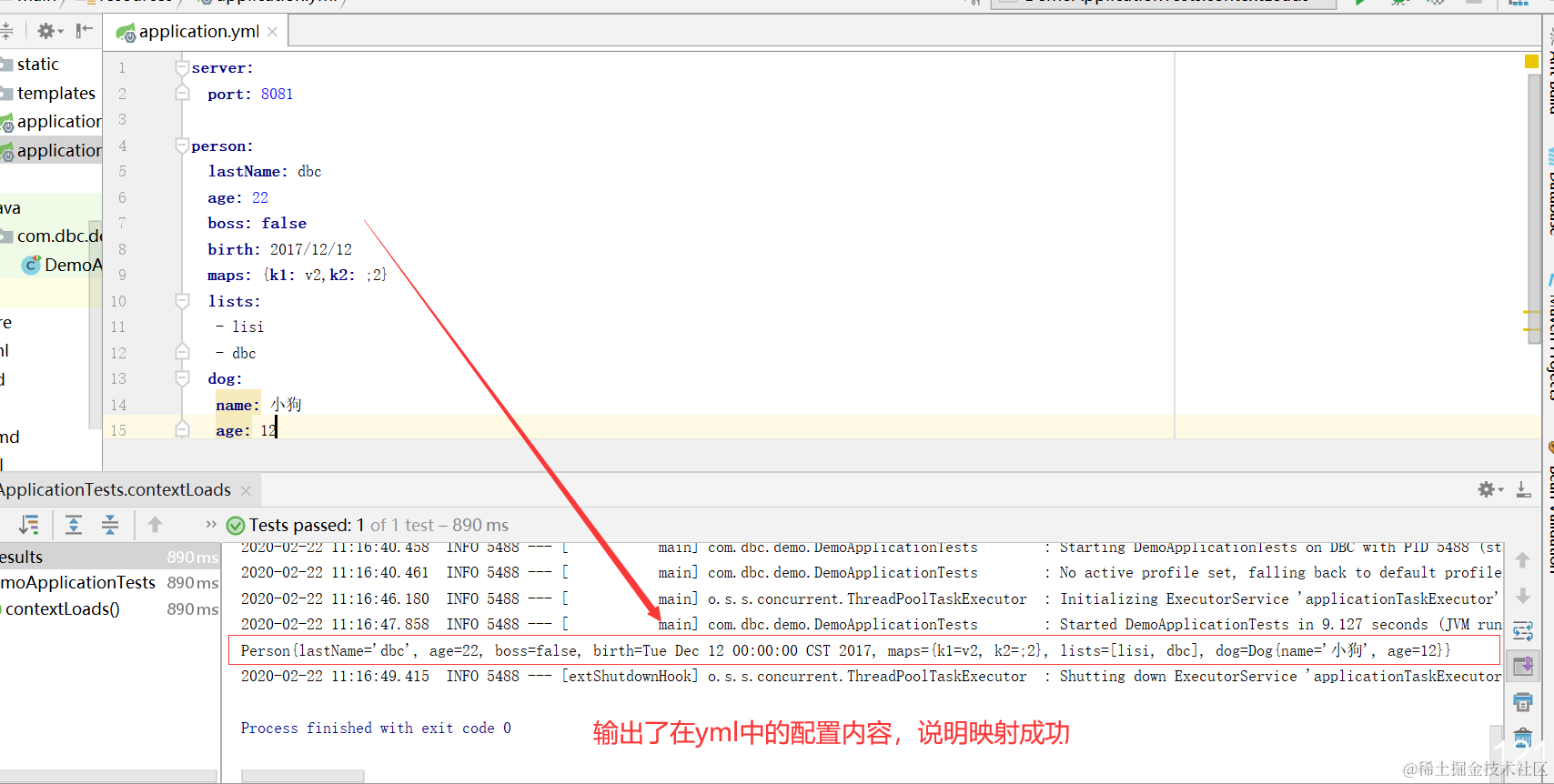Sort test results with sort icon
Viewport: 1554px width, 784px height.
click(x=29, y=525)
